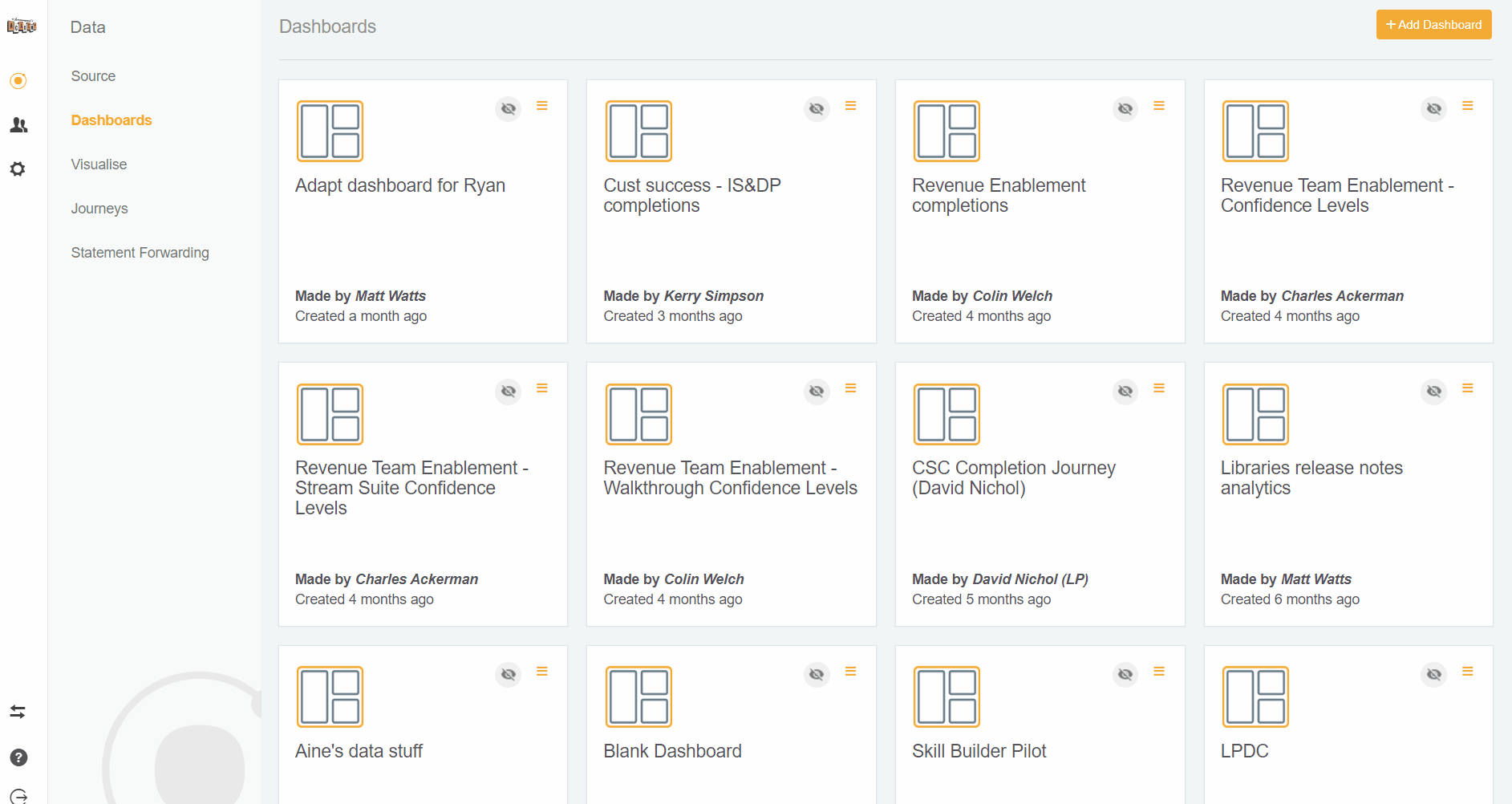Click the Add Dashboard button
The image size is (1512, 804).
[1433, 24]
